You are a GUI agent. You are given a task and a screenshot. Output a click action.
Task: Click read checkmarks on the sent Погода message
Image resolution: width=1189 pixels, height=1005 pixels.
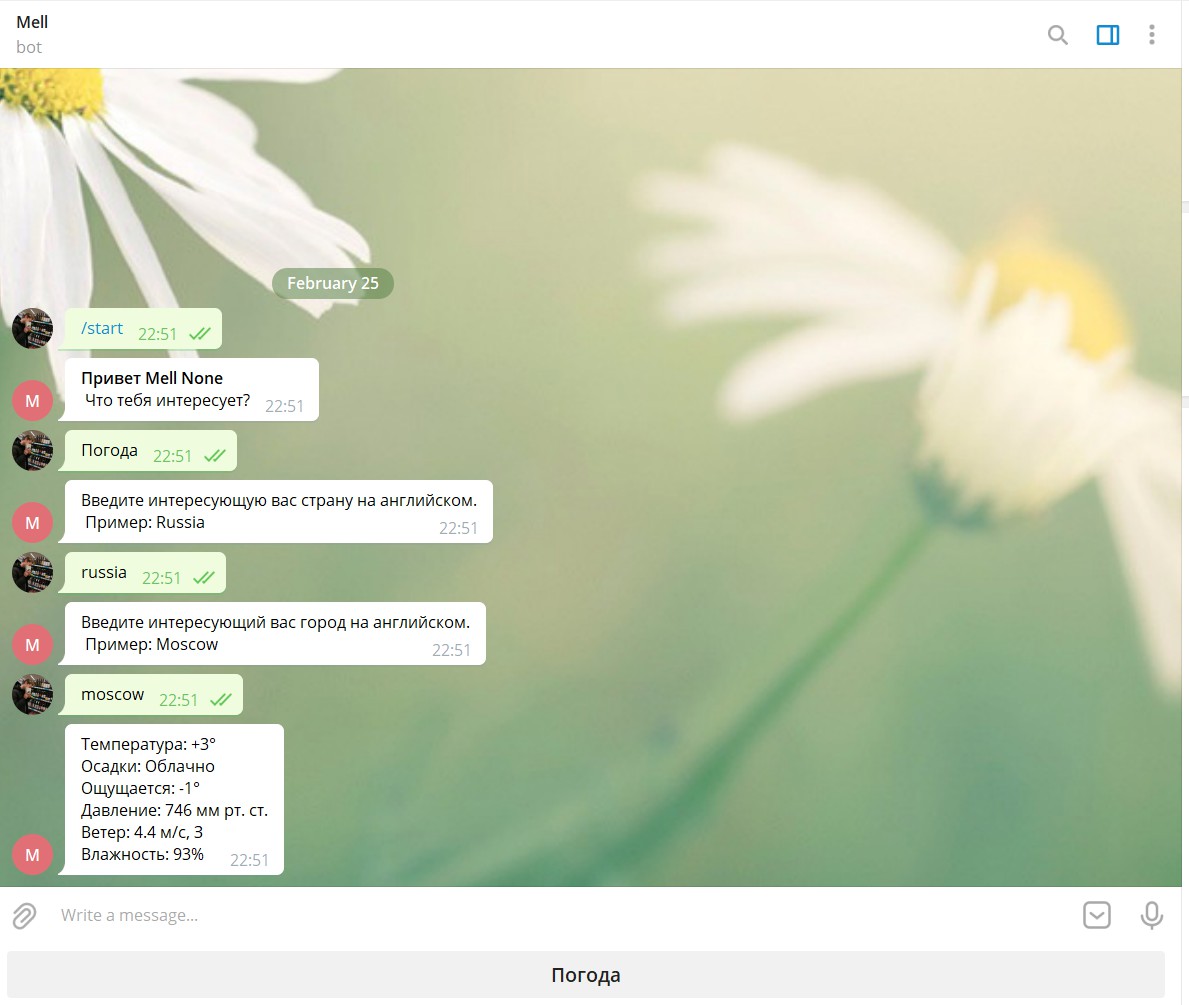[215, 456]
